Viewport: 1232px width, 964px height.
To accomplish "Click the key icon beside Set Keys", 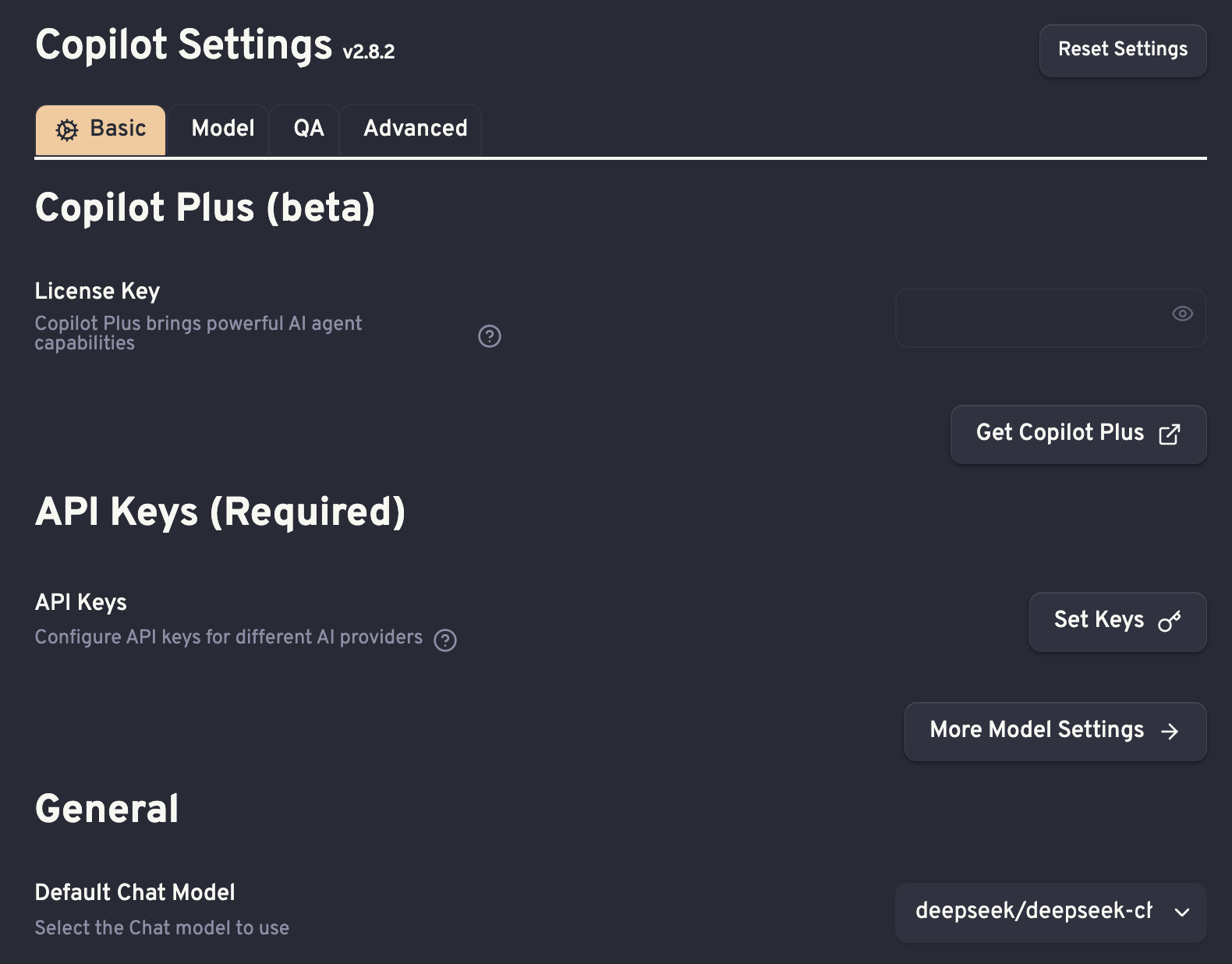I will click(1170, 622).
